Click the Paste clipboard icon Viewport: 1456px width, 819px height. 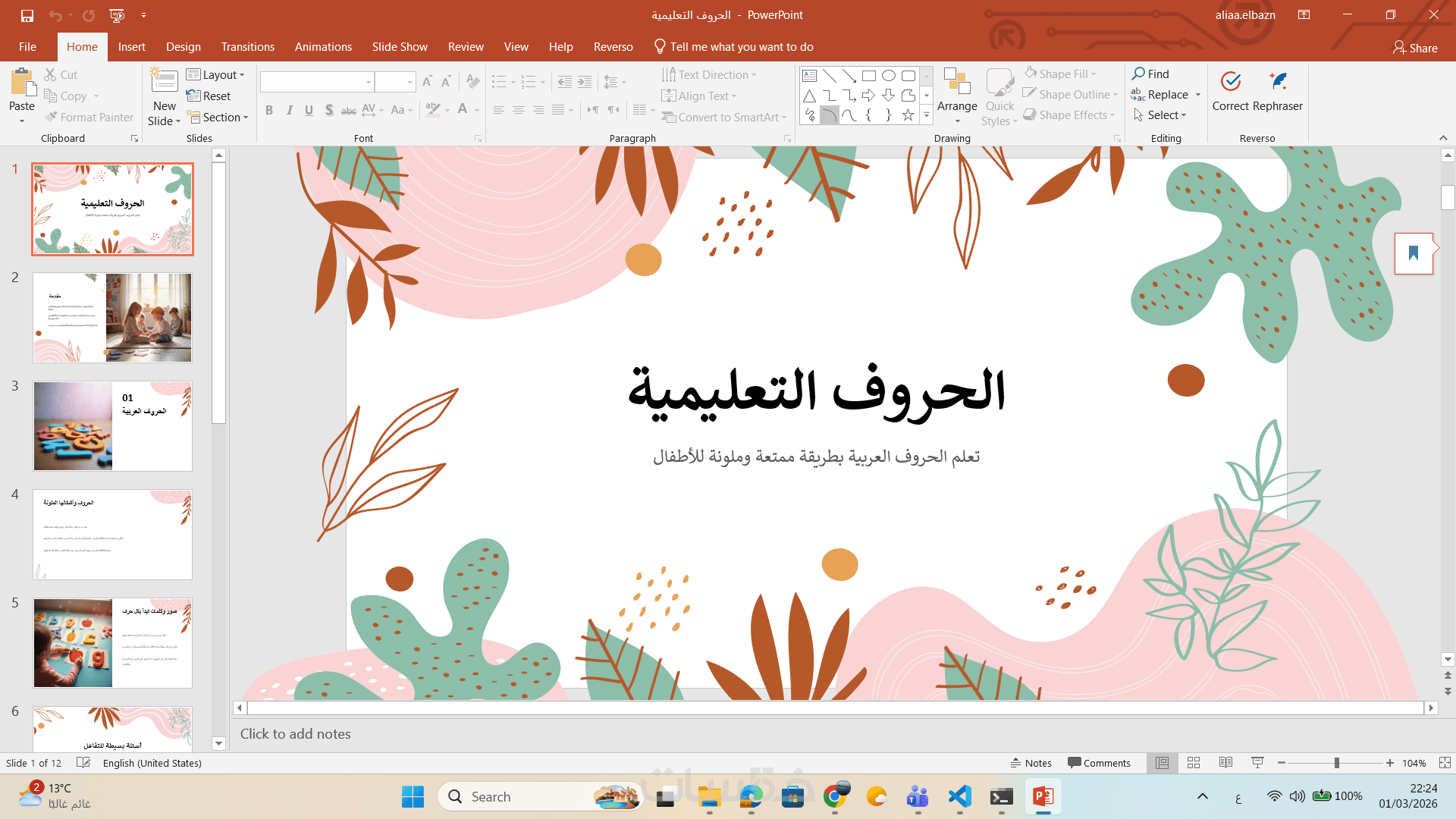22,82
